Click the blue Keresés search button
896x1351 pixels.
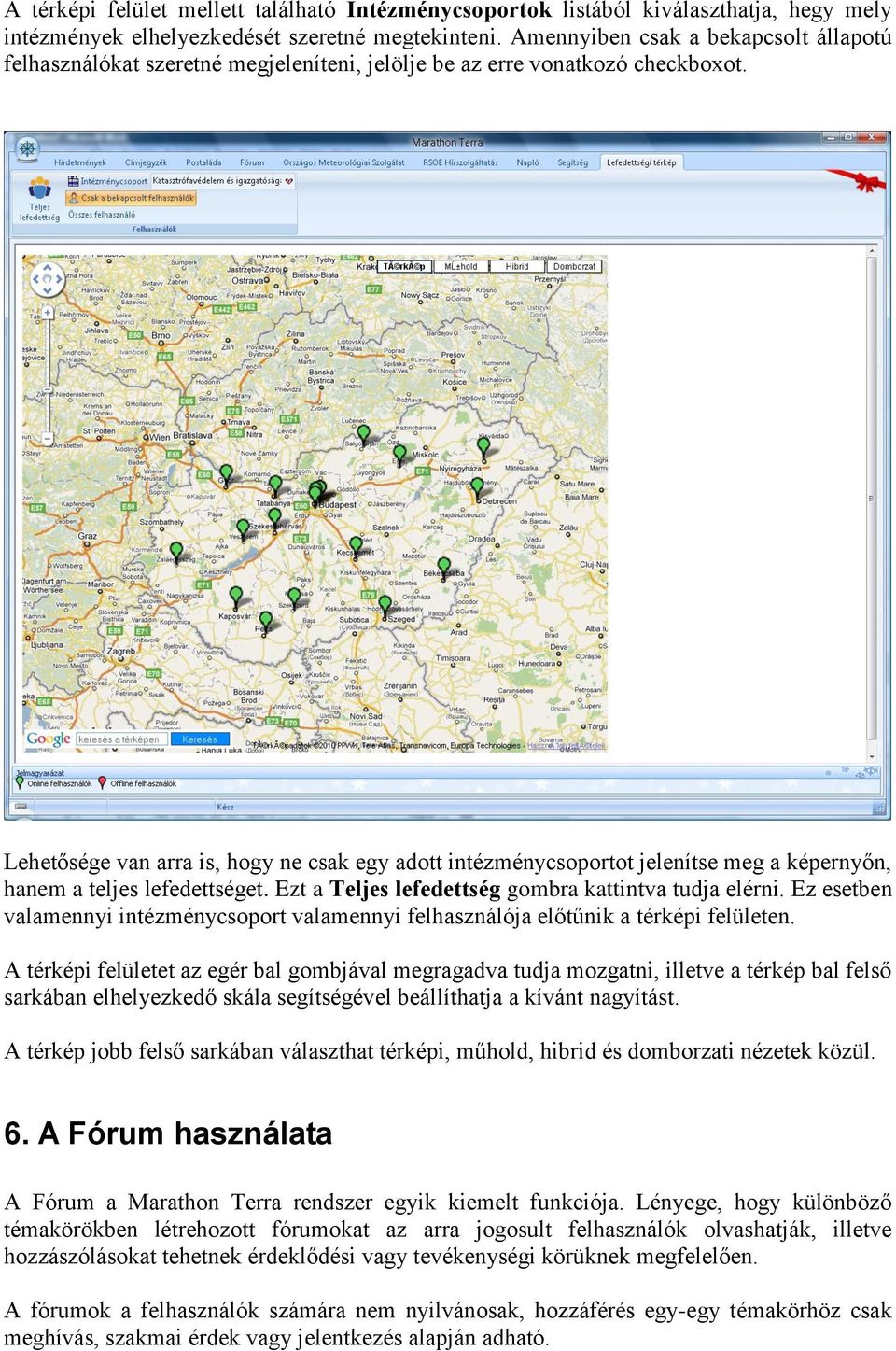(200, 739)
